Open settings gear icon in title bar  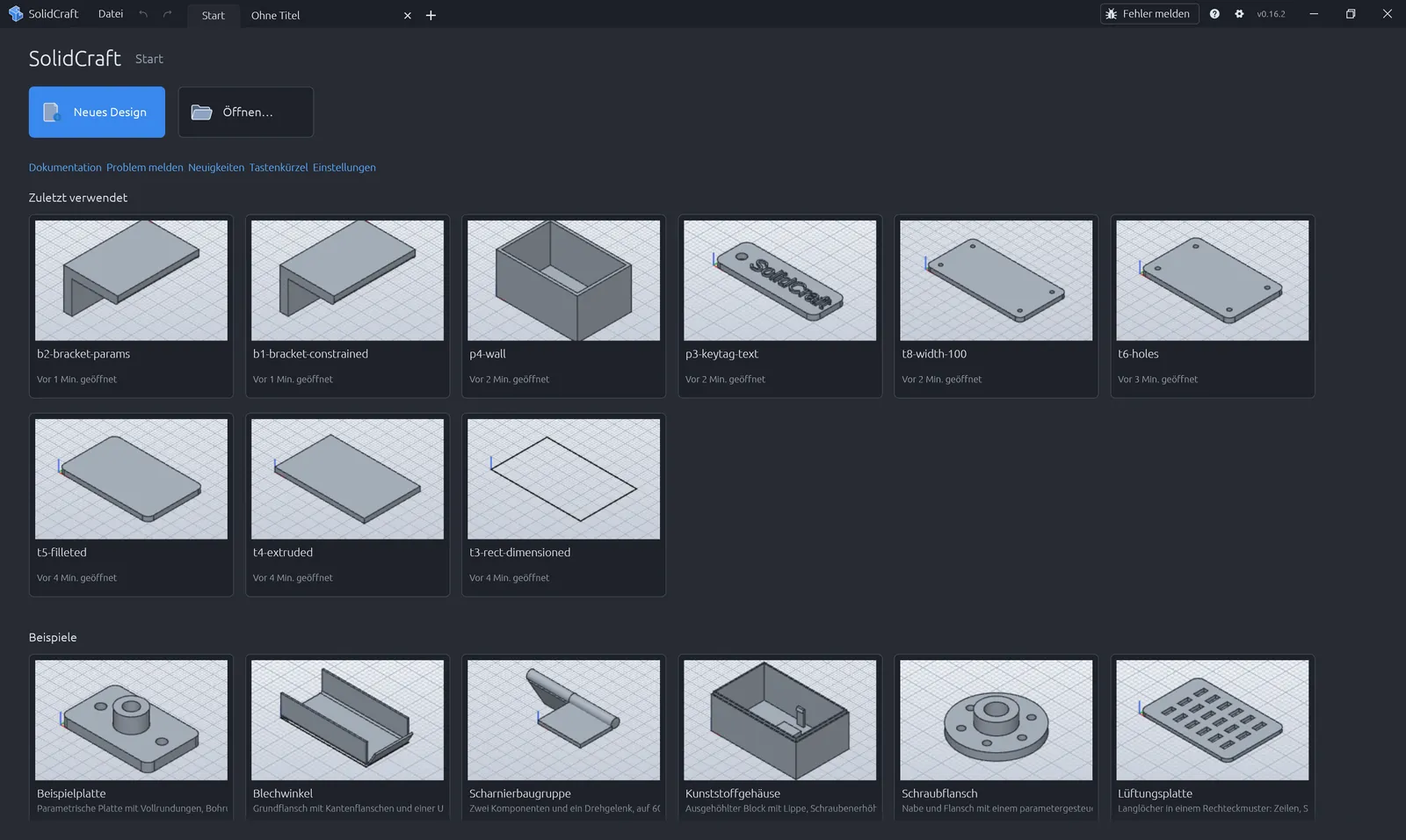[1239, 14]
